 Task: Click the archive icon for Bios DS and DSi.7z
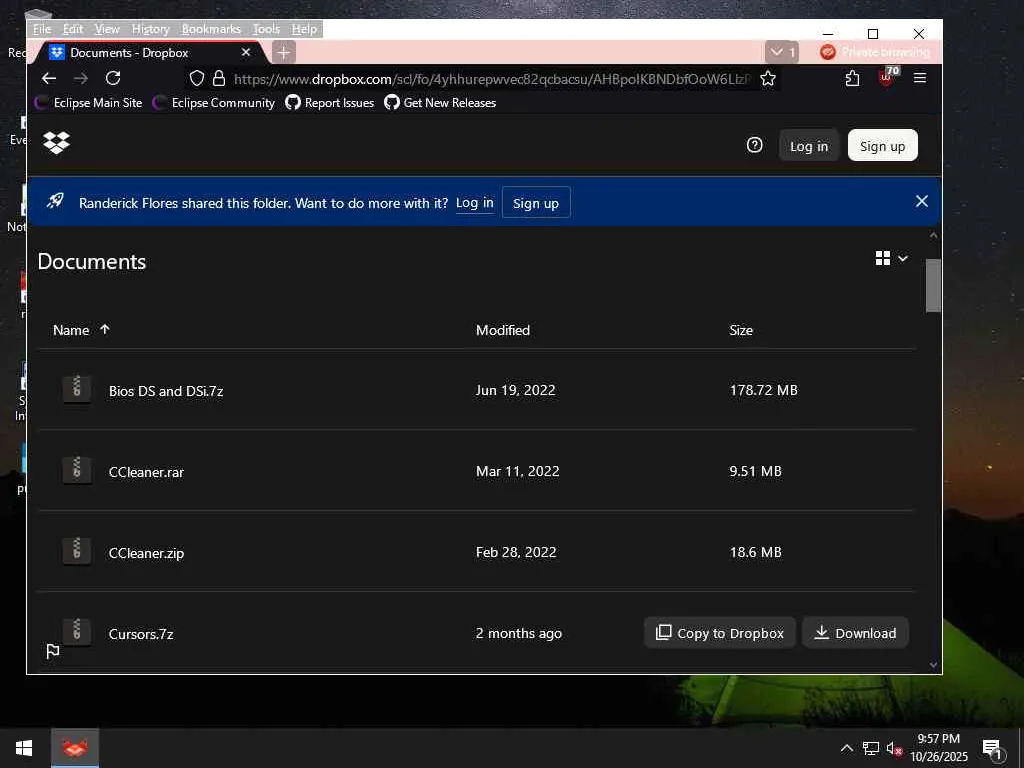tap(76, 389)
